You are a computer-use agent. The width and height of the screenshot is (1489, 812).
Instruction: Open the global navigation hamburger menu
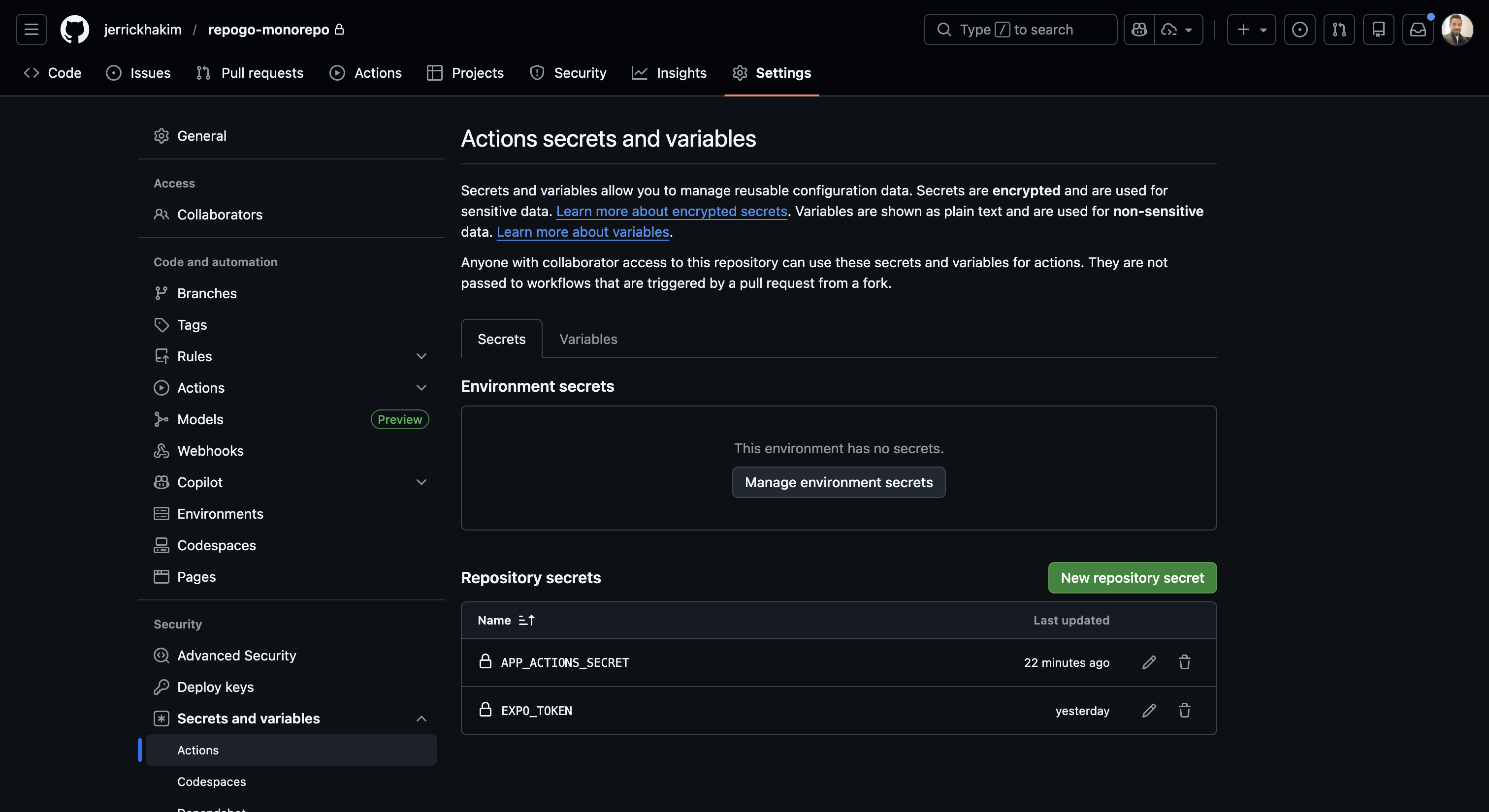[31, 30]
